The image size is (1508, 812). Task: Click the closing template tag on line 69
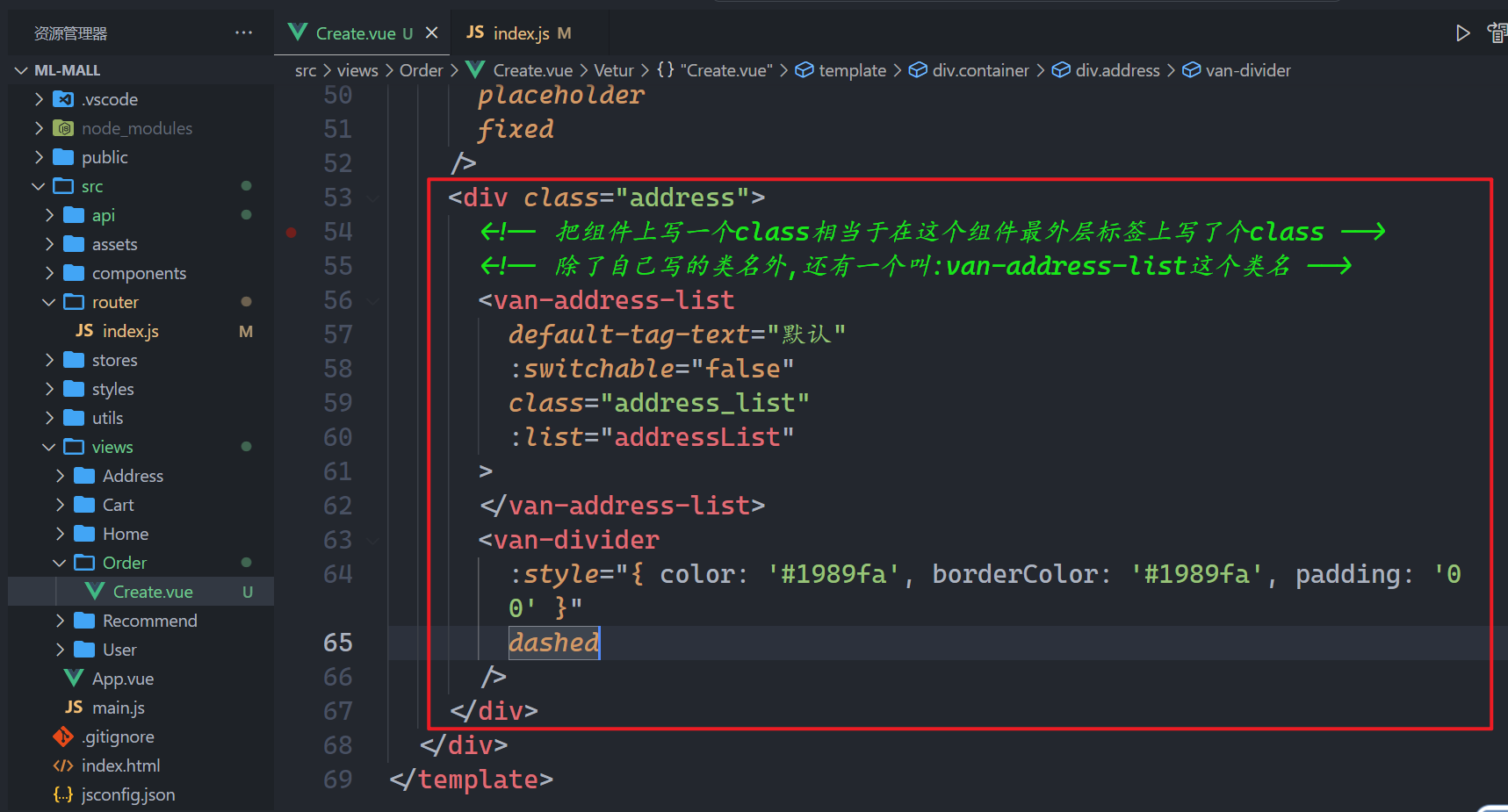(472, 780)
